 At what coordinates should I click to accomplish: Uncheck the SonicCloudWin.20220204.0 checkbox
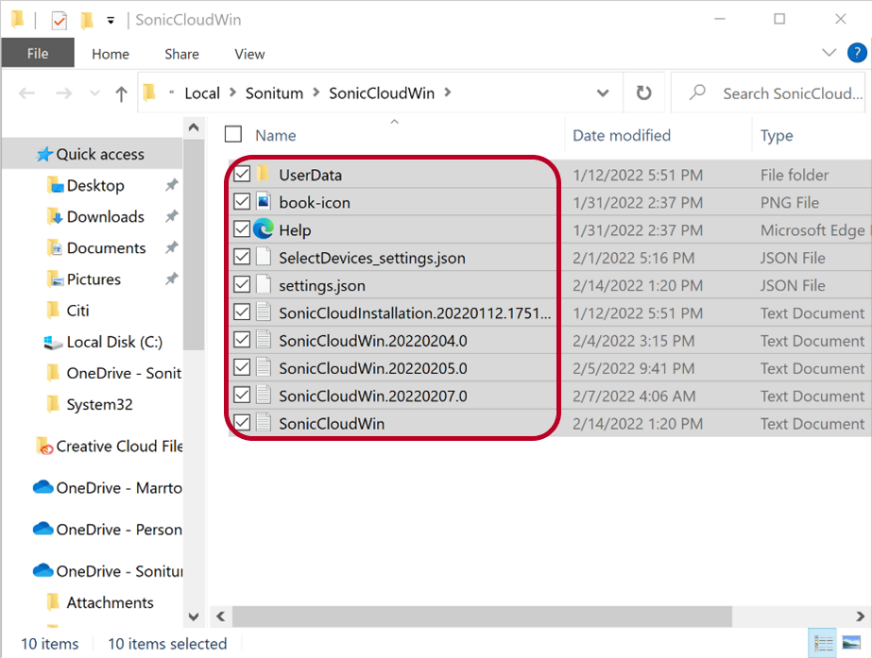[241, 341]
